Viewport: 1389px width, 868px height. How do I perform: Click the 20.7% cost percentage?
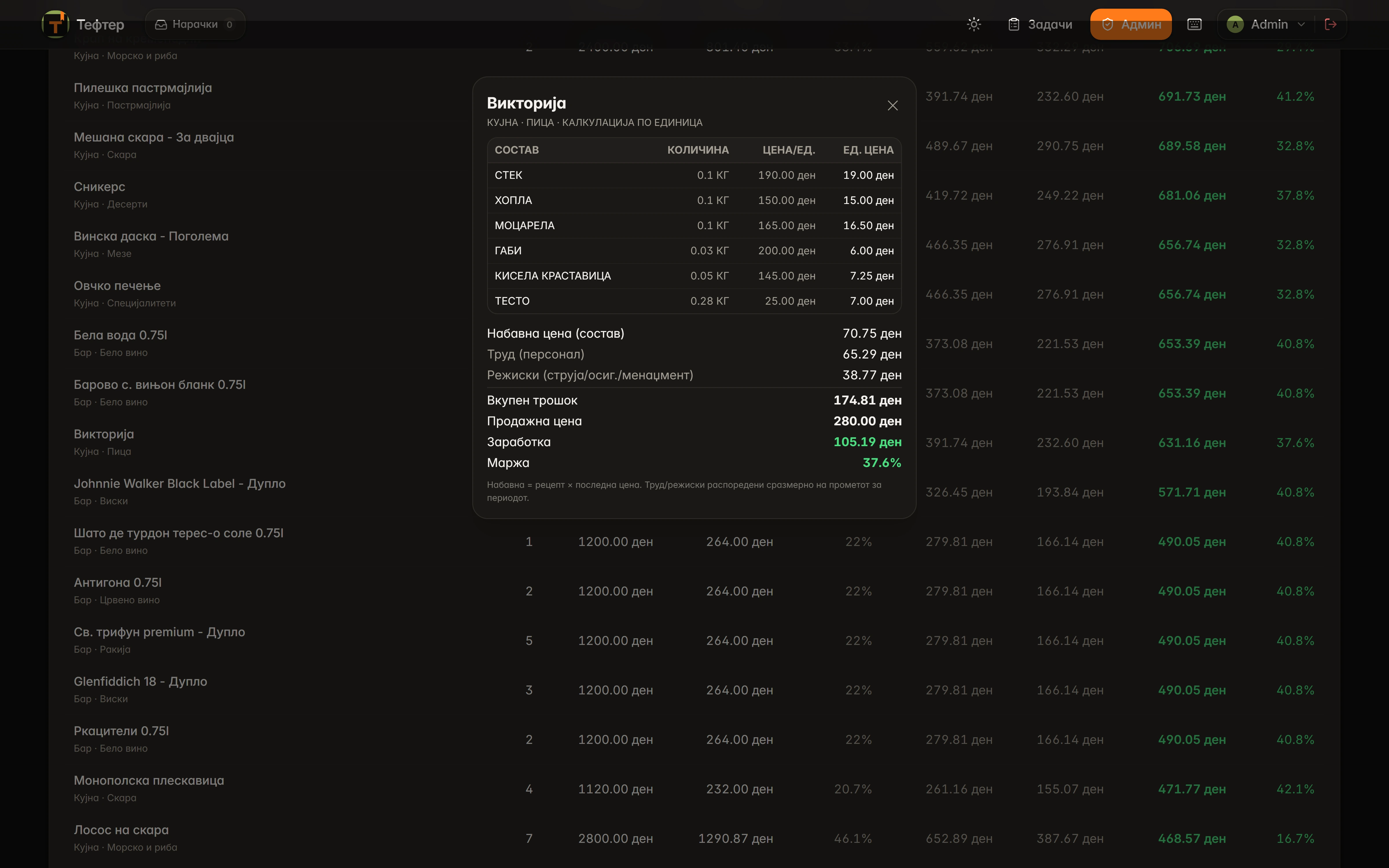click(853, 789)
